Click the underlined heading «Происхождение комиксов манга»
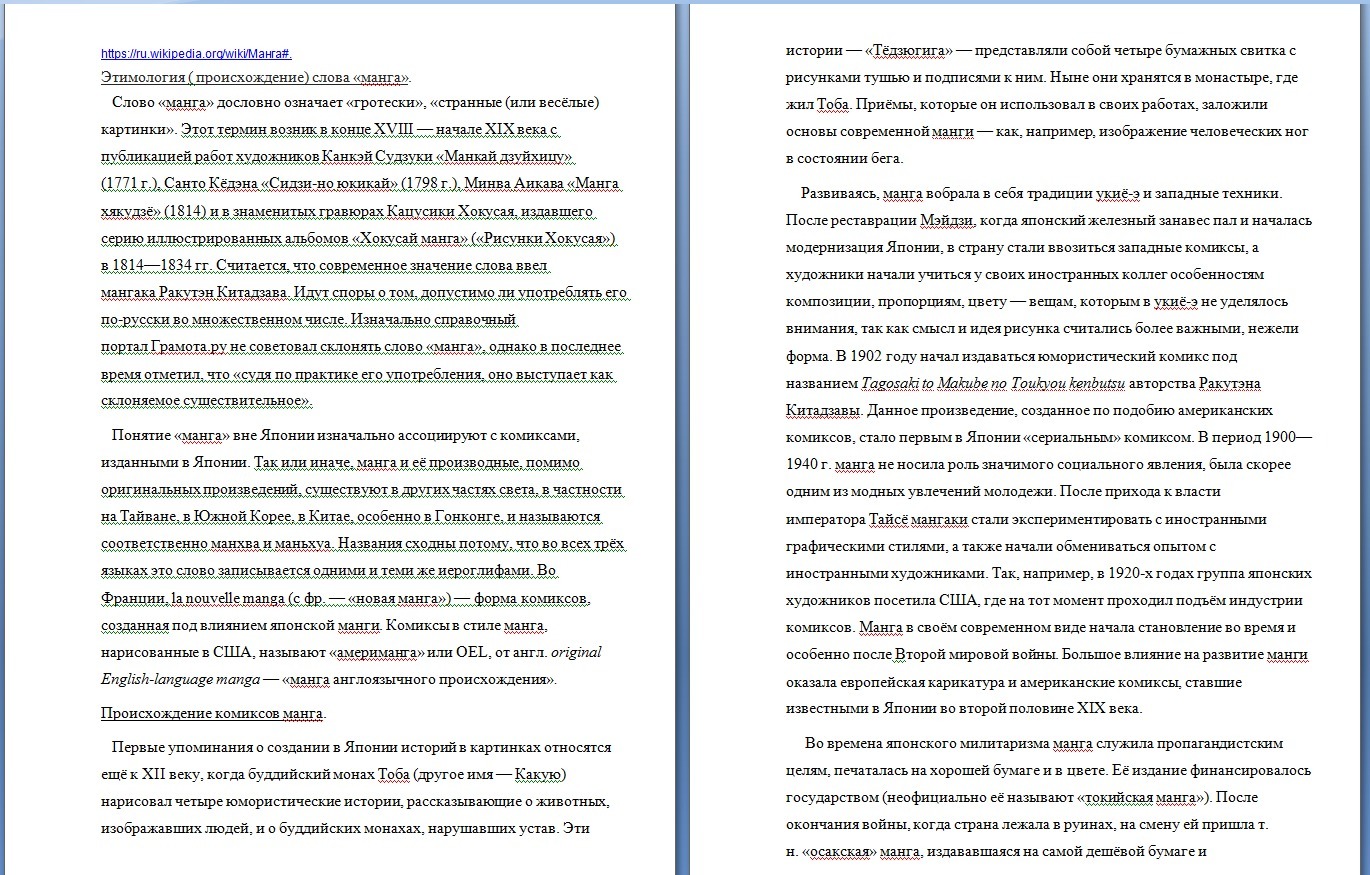The width and height of the screenshot is (1370, 875). coord(212,714)
